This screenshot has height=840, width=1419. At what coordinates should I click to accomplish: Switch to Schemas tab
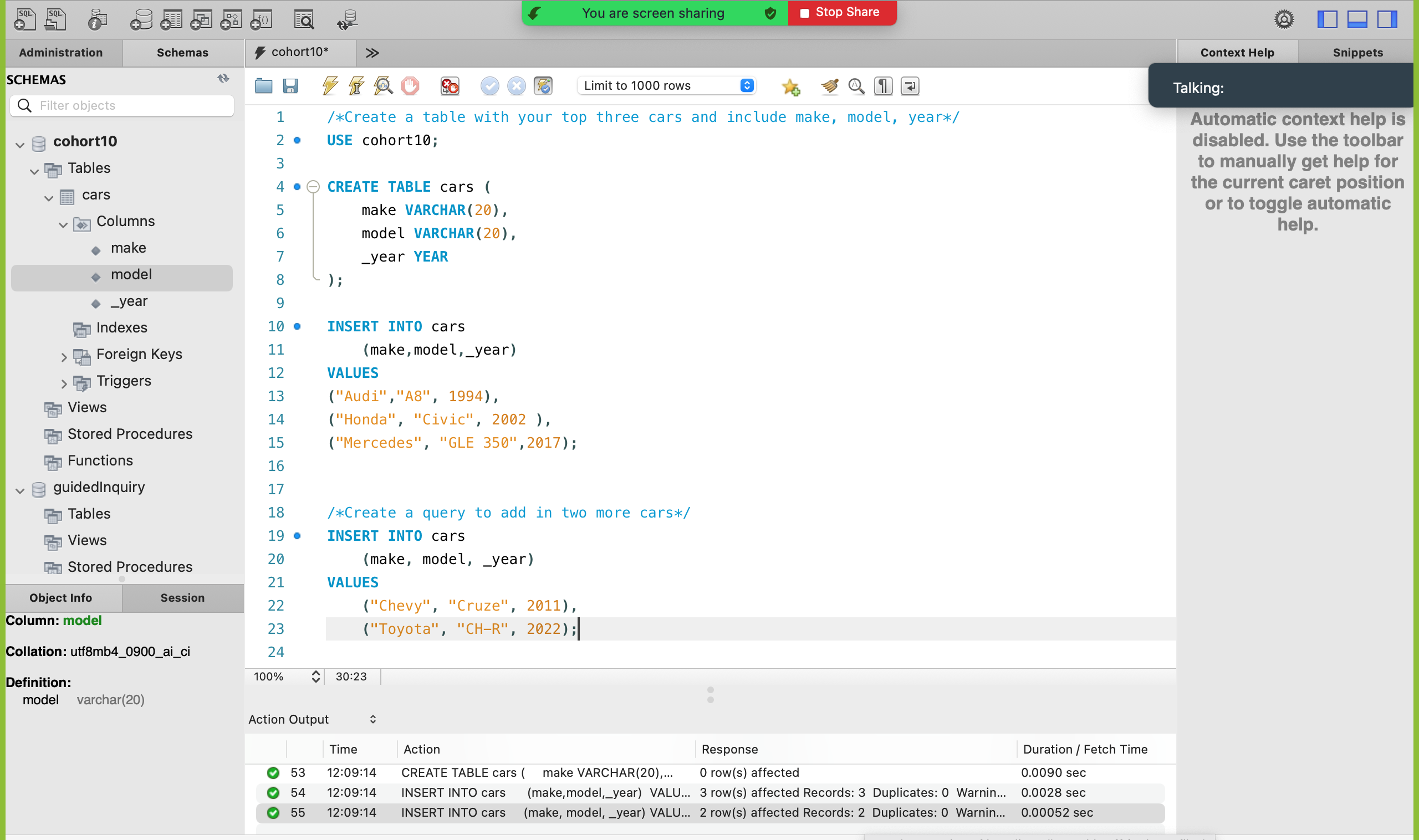click(x=182, y=53)
